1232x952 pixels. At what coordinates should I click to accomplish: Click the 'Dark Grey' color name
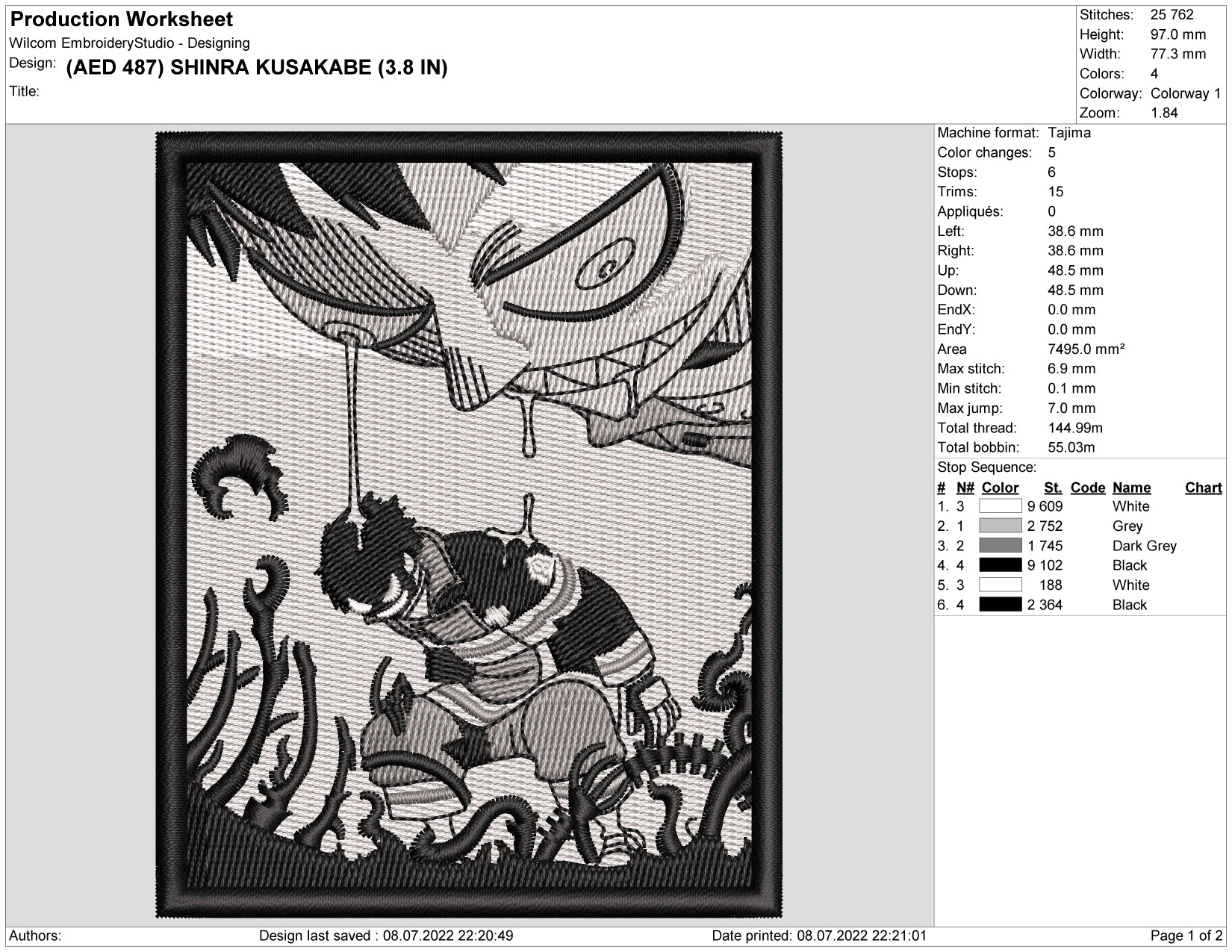tap(1144, 546)
